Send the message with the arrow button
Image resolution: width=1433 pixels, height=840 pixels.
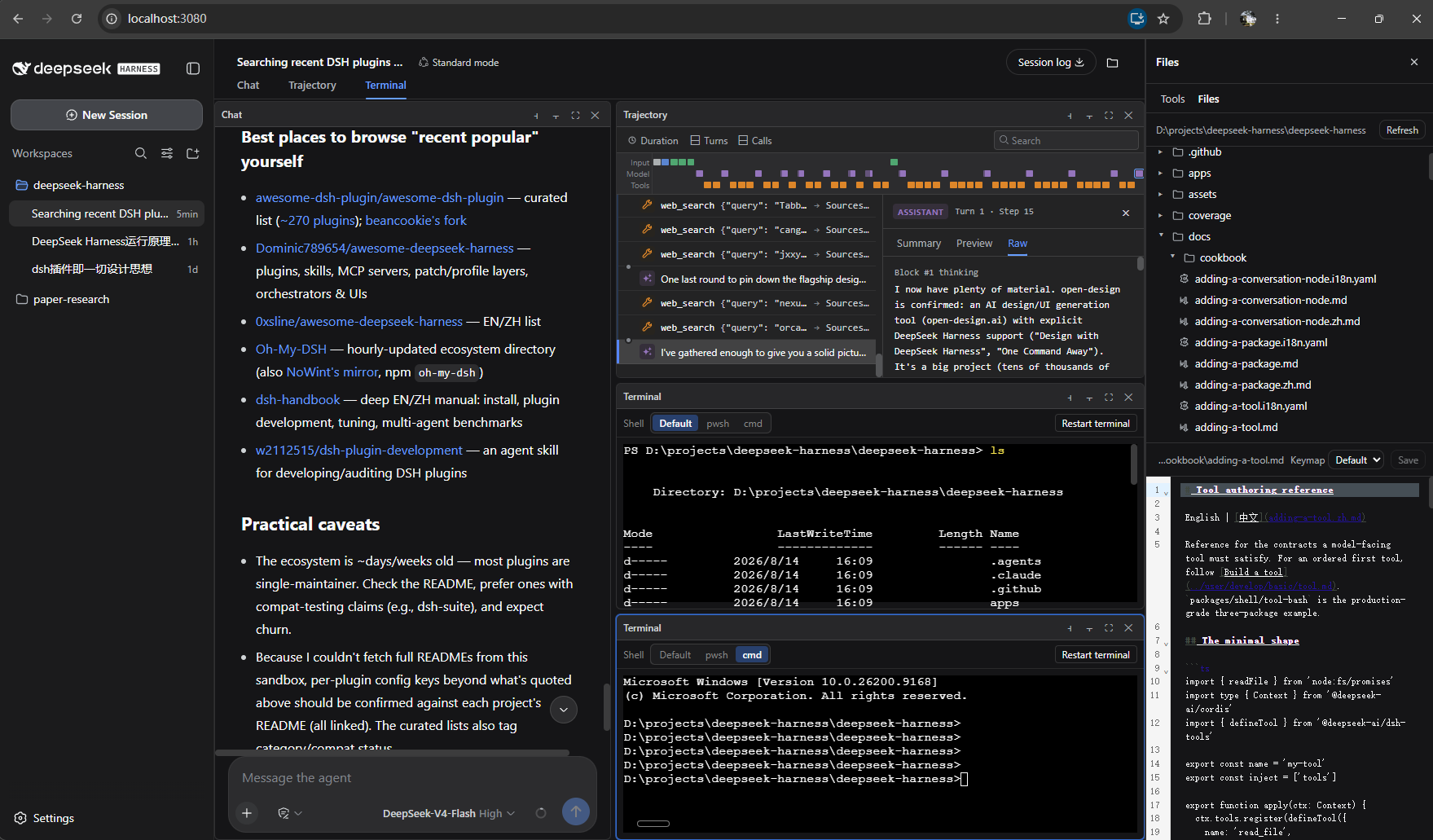point(576,811)
